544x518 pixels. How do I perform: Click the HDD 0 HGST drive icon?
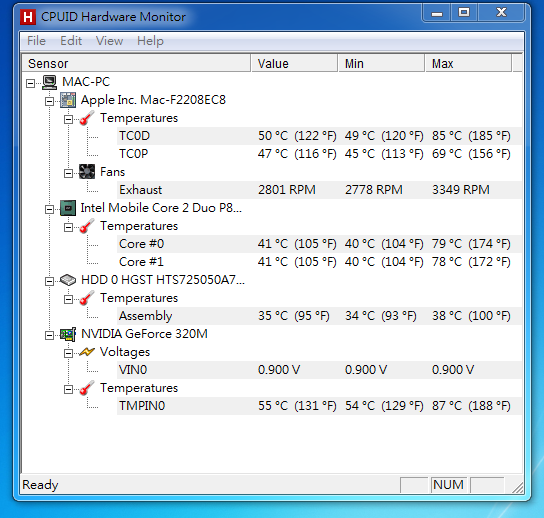point(68,280)
